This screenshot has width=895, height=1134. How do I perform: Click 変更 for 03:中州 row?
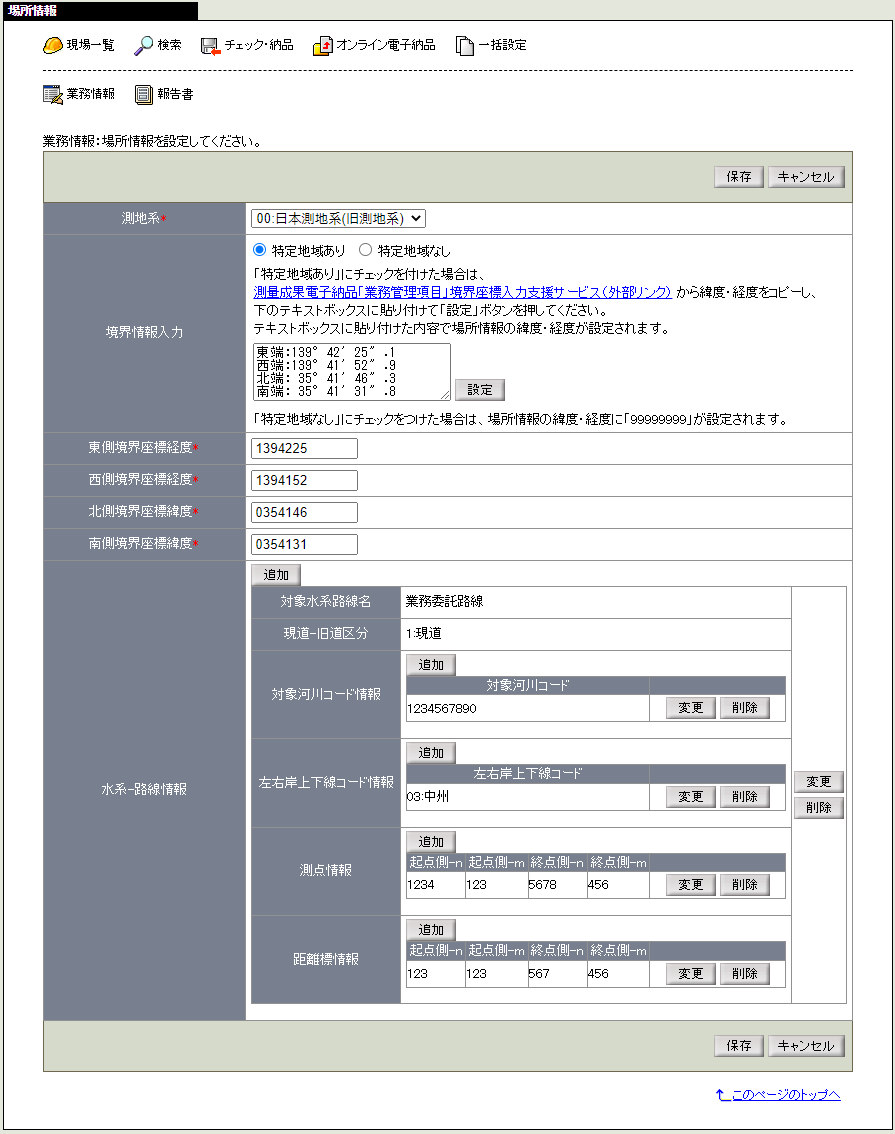coord(690,797)
